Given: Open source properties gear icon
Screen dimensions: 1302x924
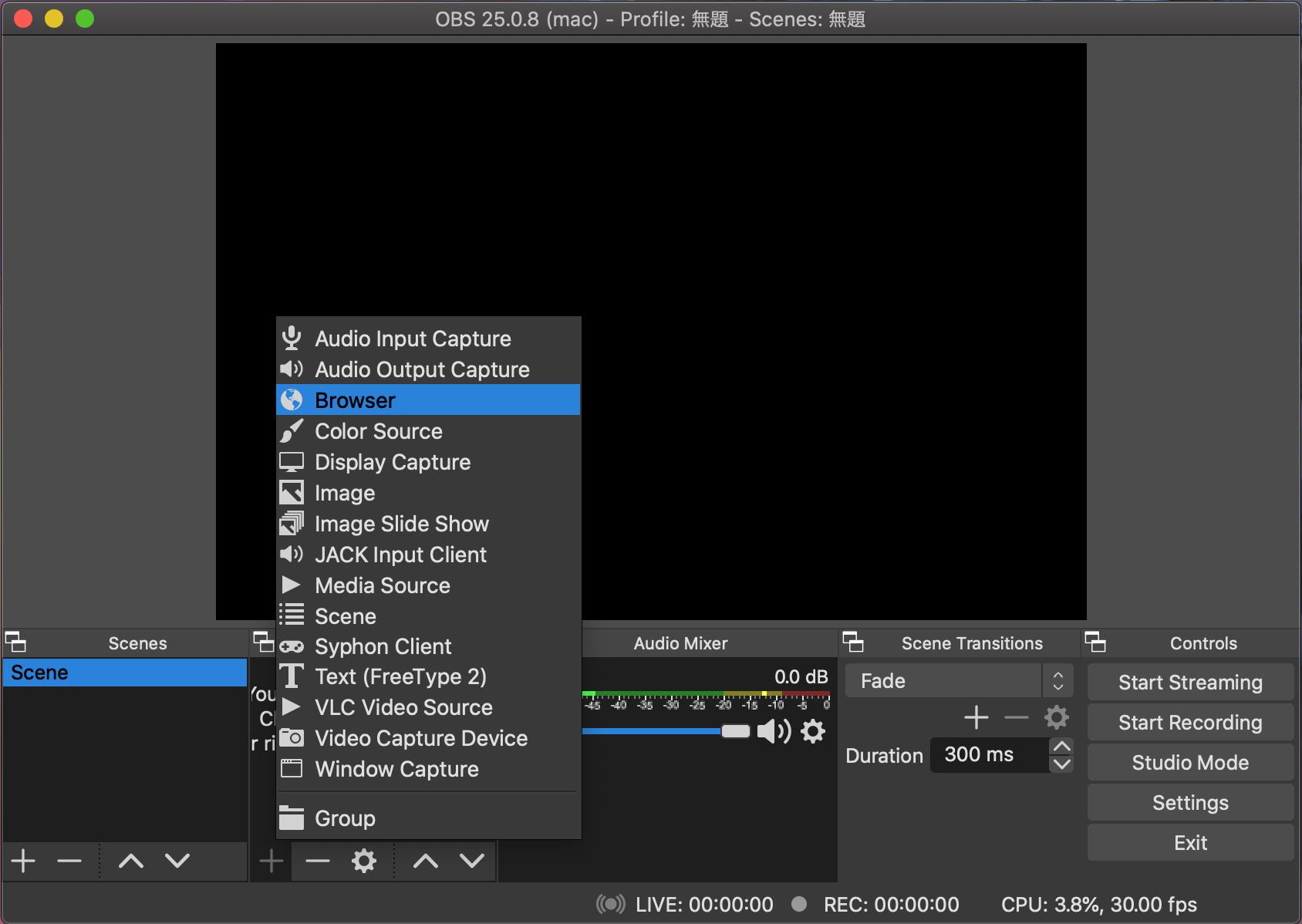Looking at the screenshot, I should tap(364, 861).
